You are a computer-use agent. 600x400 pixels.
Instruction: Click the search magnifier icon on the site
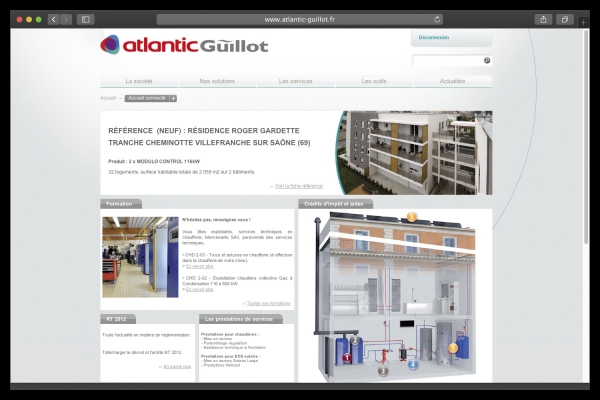point(487,60)
